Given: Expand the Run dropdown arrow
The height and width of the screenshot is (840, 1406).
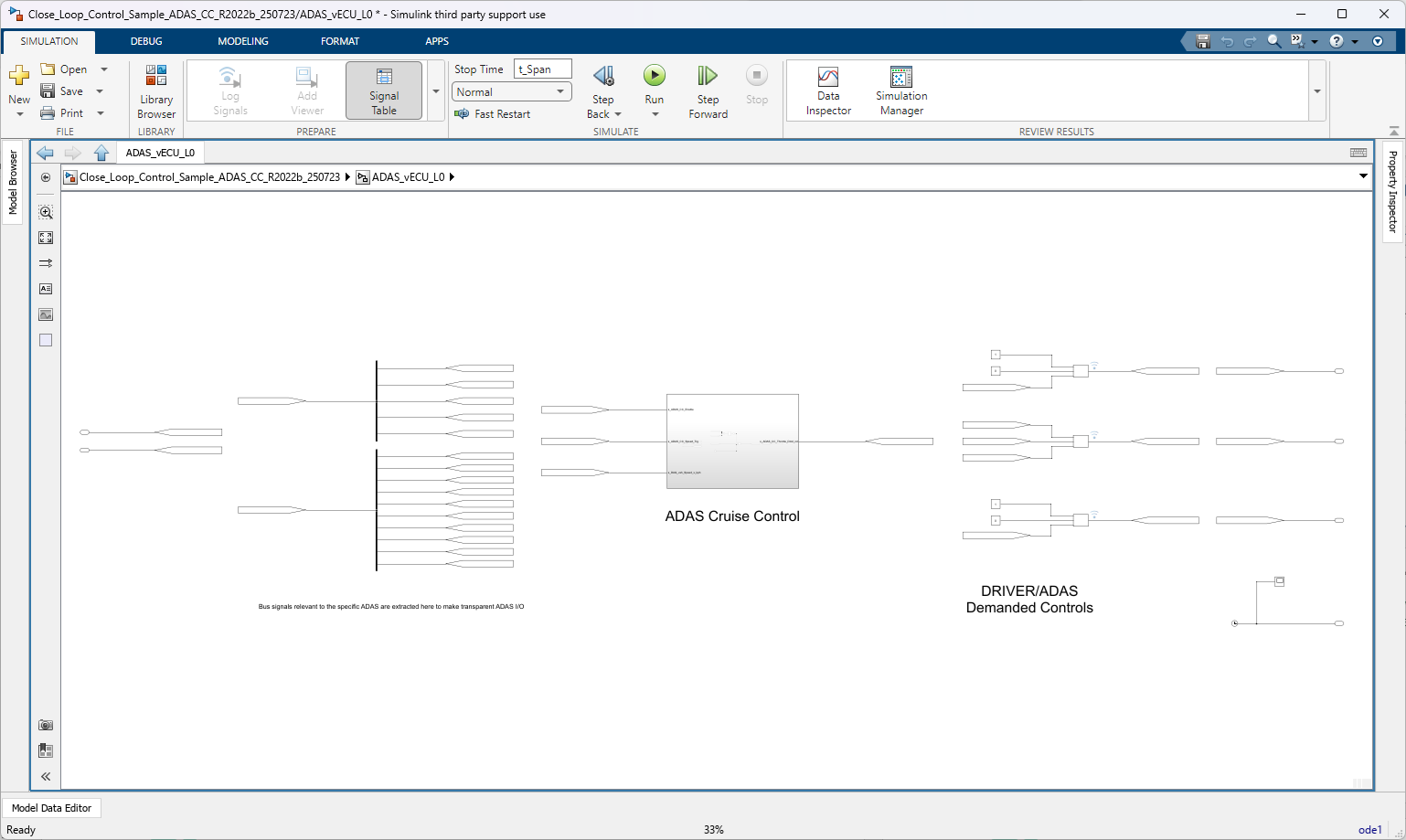Looking at the screenshot, I should 655,114.
